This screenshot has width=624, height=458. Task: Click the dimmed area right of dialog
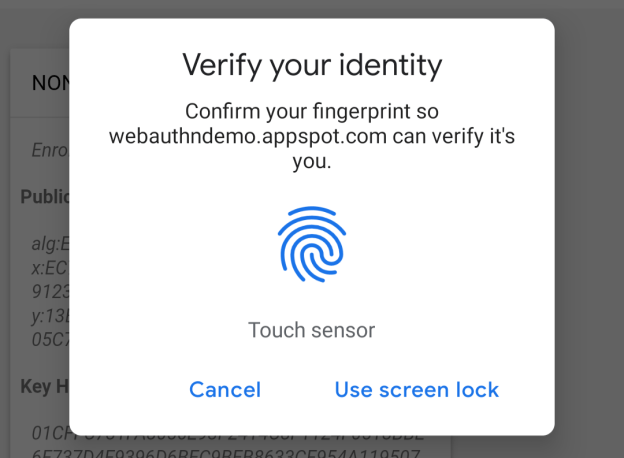[x=590, y=230]
